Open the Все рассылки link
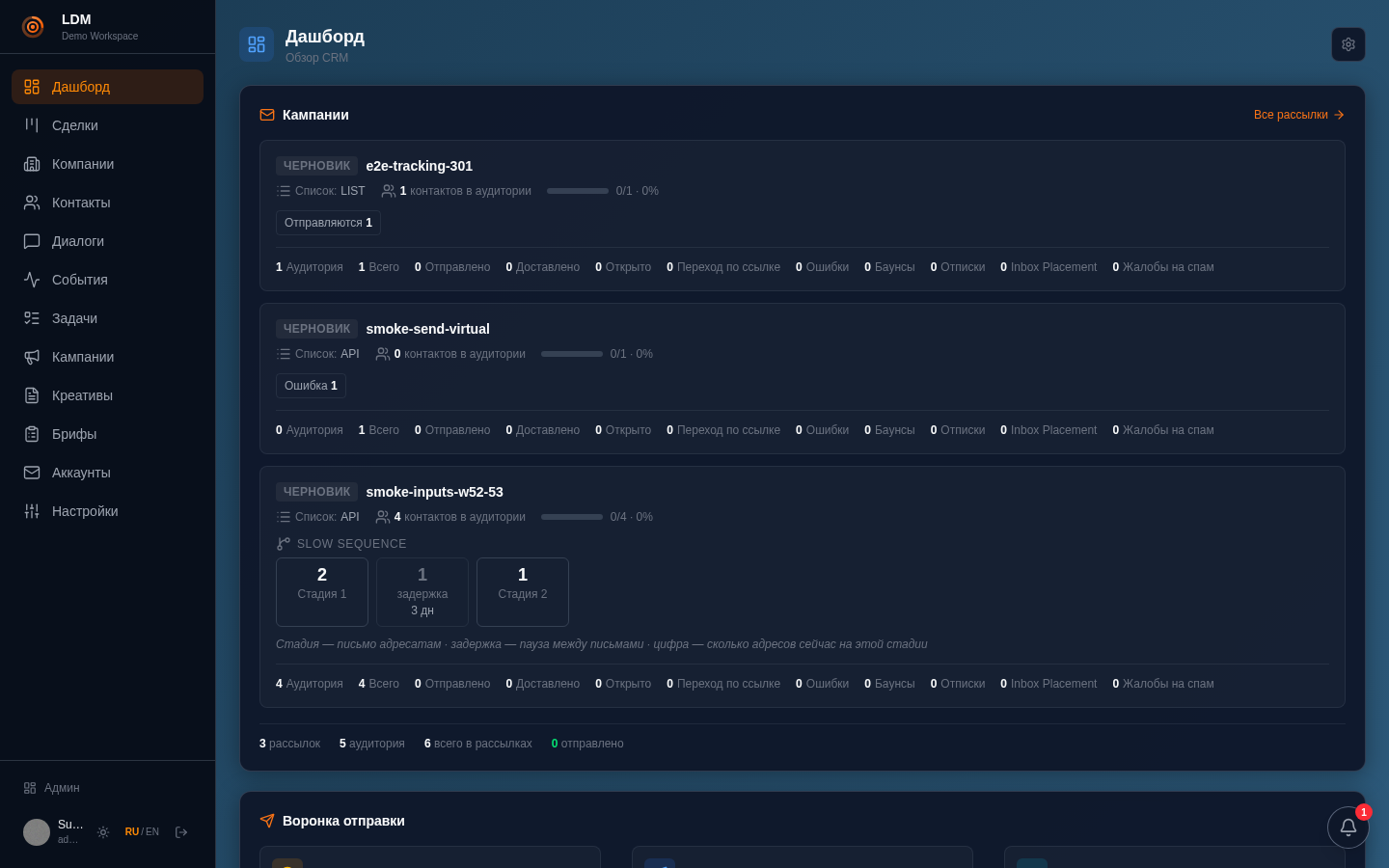This screenshot has height=868, width=1389. click(1299, 115)
